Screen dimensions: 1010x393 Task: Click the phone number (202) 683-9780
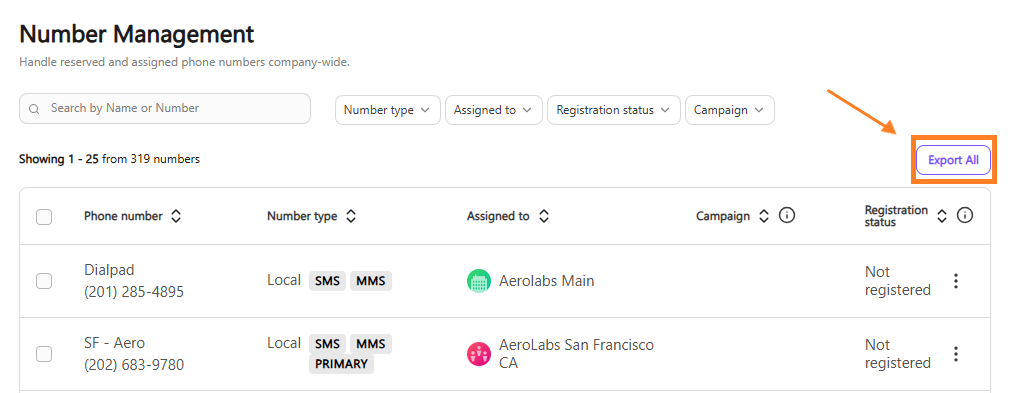[134, 365]
